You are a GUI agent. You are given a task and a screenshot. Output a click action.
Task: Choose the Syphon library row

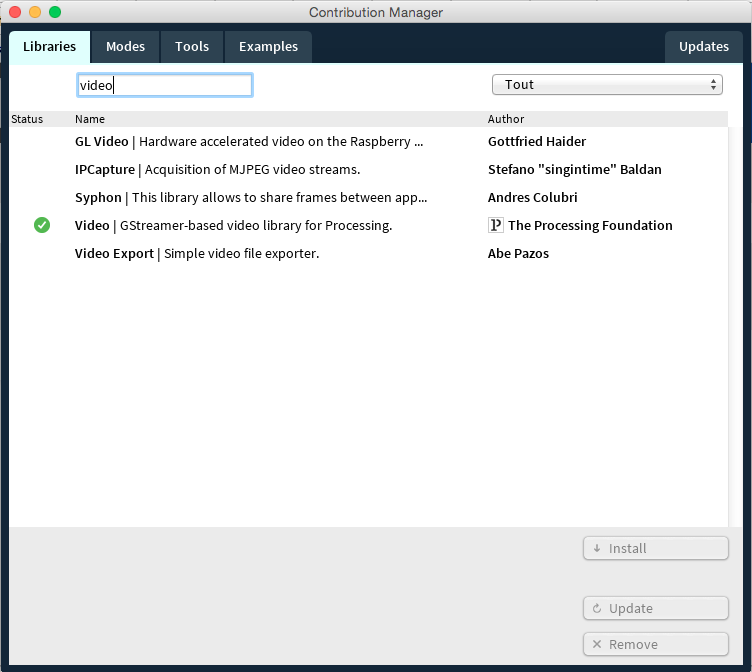250,198
